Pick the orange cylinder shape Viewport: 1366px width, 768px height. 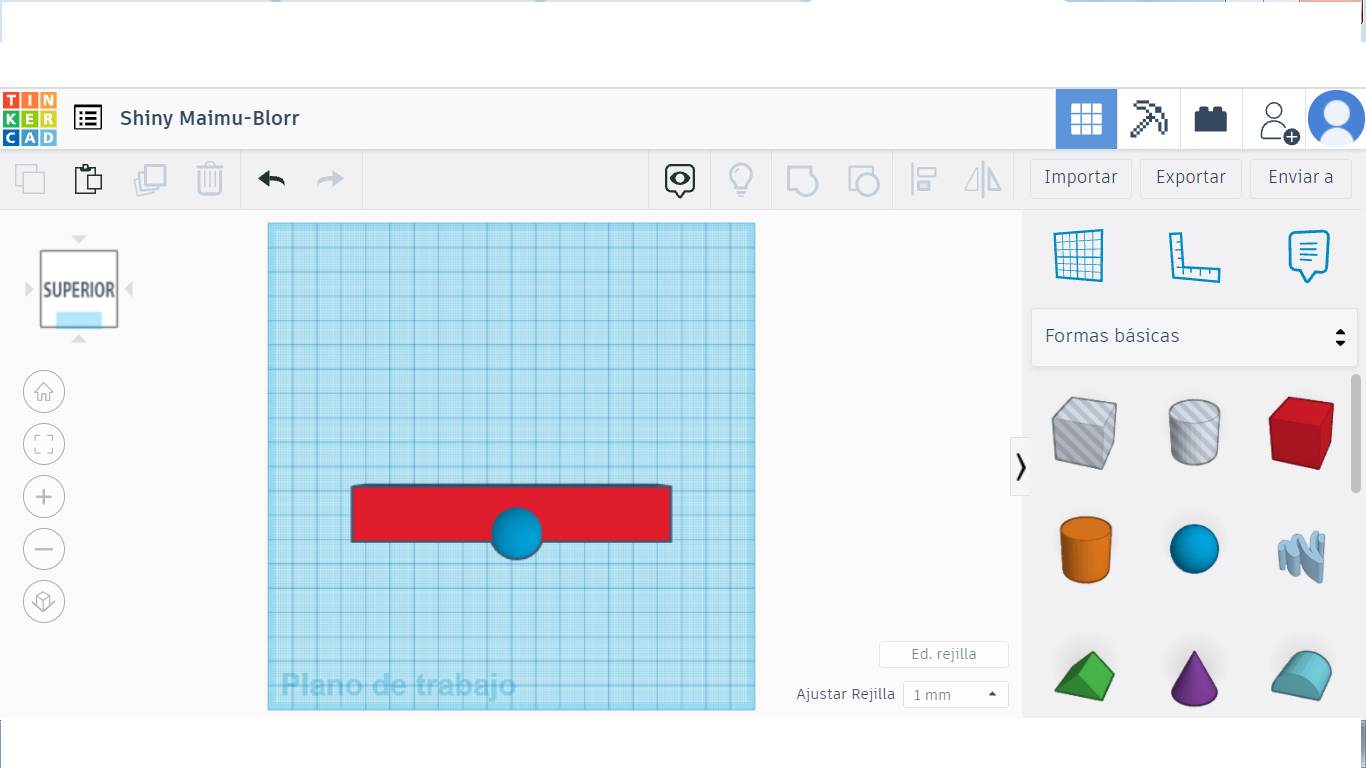[1085, 549]
